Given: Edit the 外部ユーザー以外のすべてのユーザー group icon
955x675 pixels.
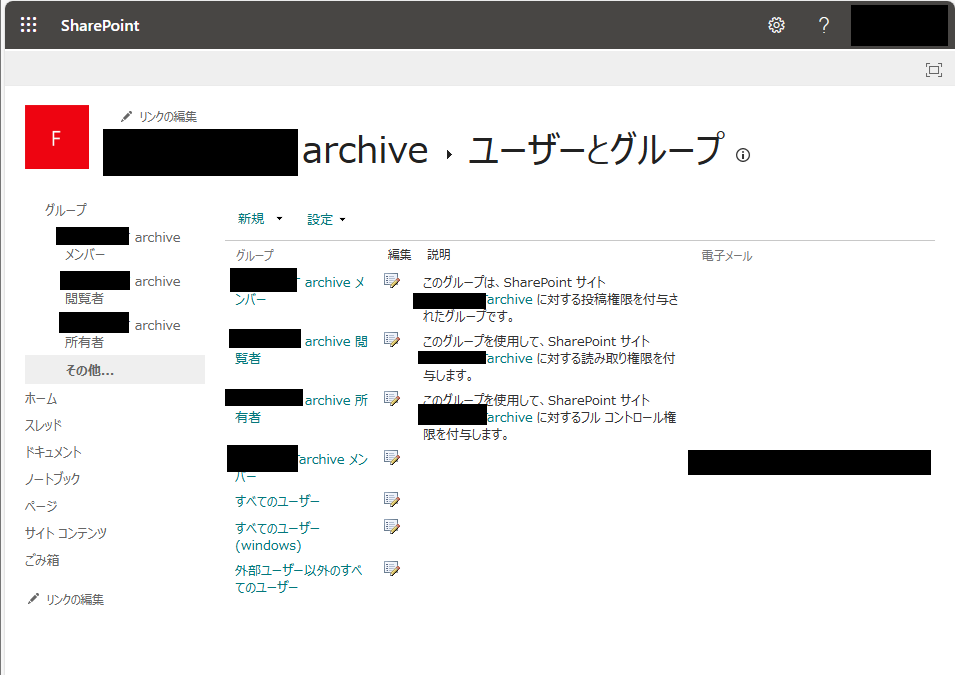Looking at the screenshot, I should click(x=392, y=568).
